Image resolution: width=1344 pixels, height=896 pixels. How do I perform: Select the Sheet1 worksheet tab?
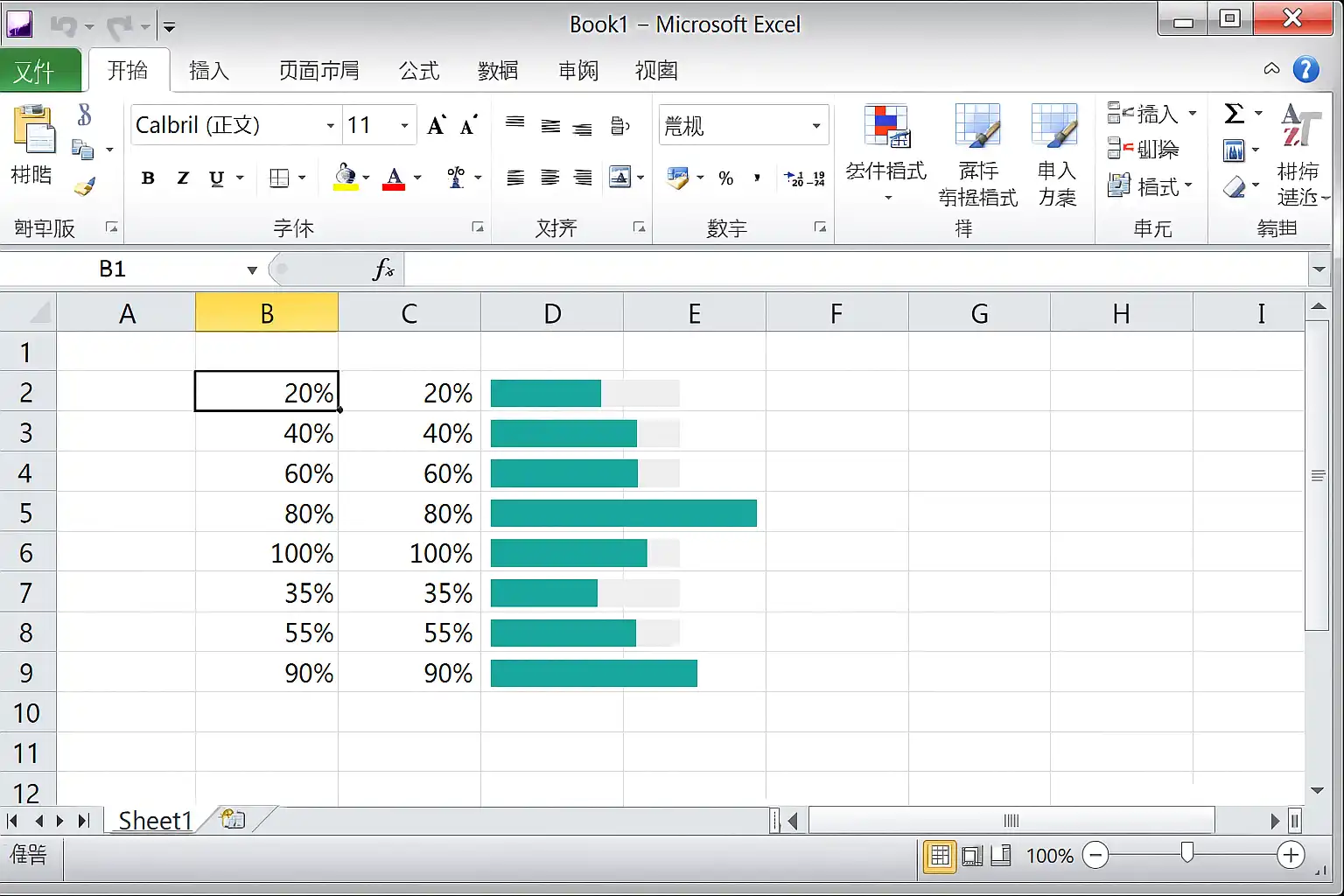pos(155,820)
